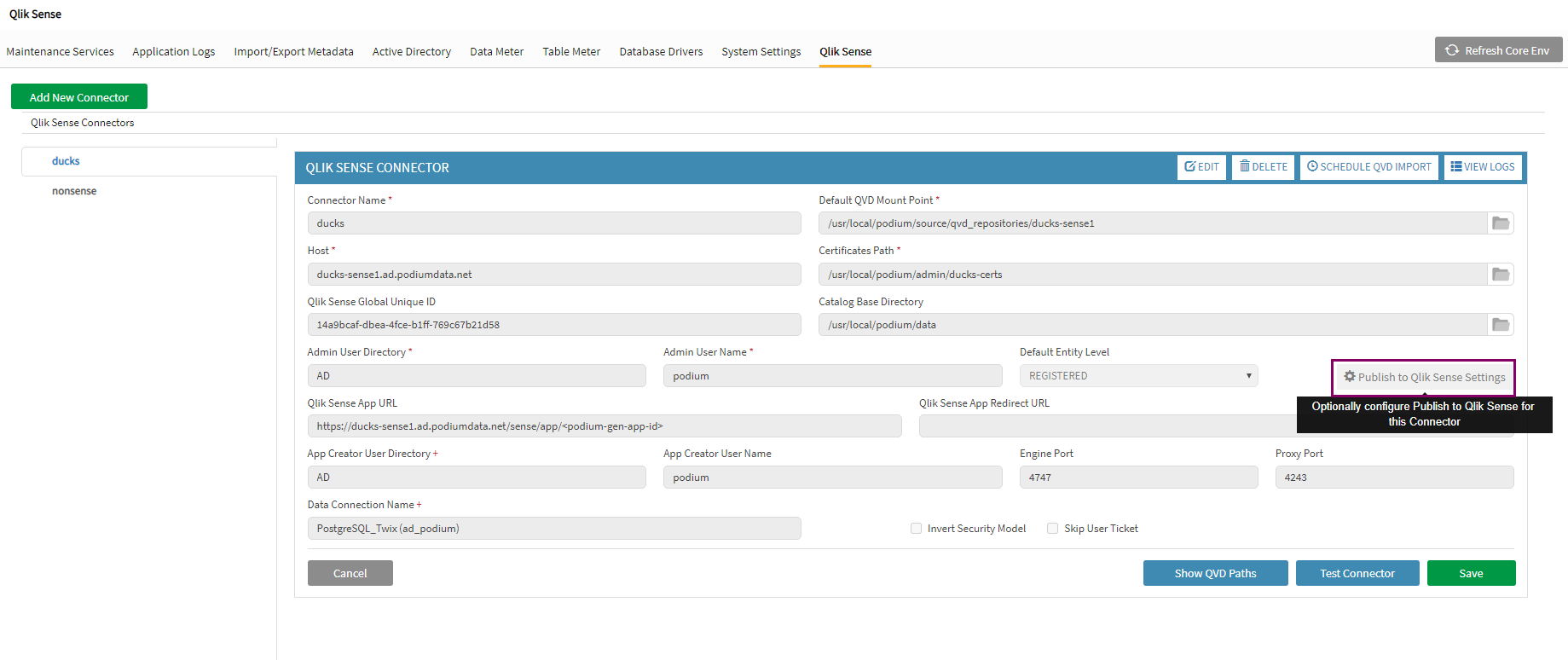Click the QLIK SENSE CONNECTOR panel title

pyautogui.click(x=378, y=168)
